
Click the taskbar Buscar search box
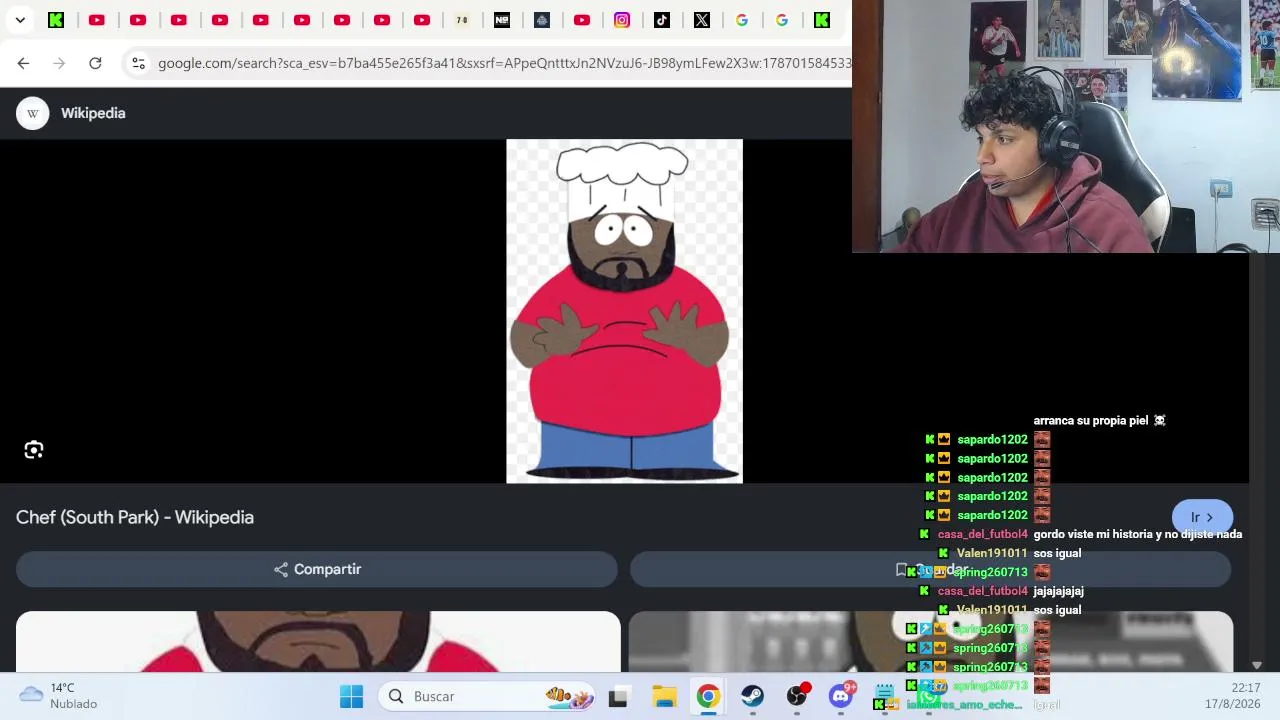487,696
